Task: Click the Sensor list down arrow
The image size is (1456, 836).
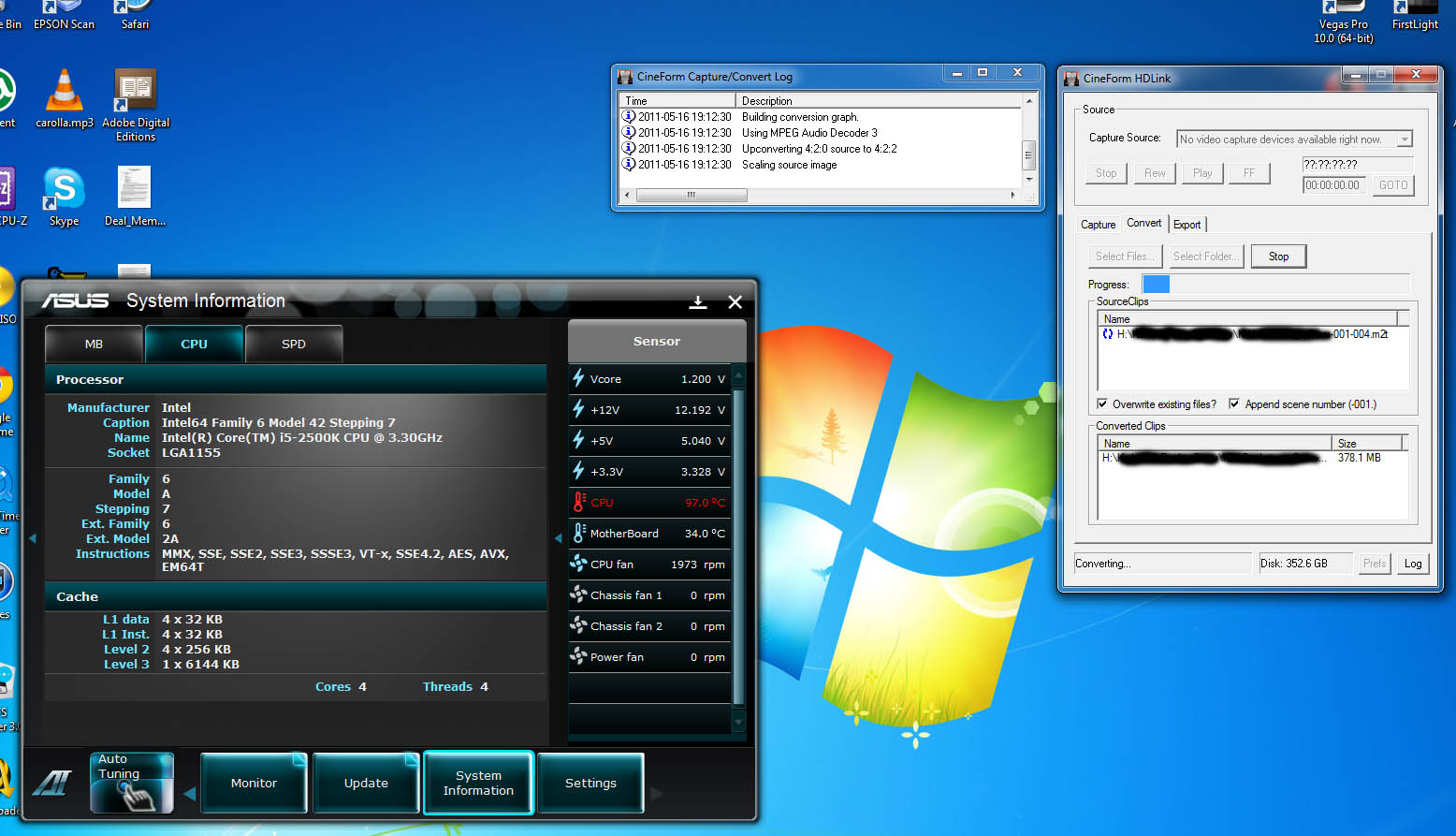Action: click(x=738, y=722)
